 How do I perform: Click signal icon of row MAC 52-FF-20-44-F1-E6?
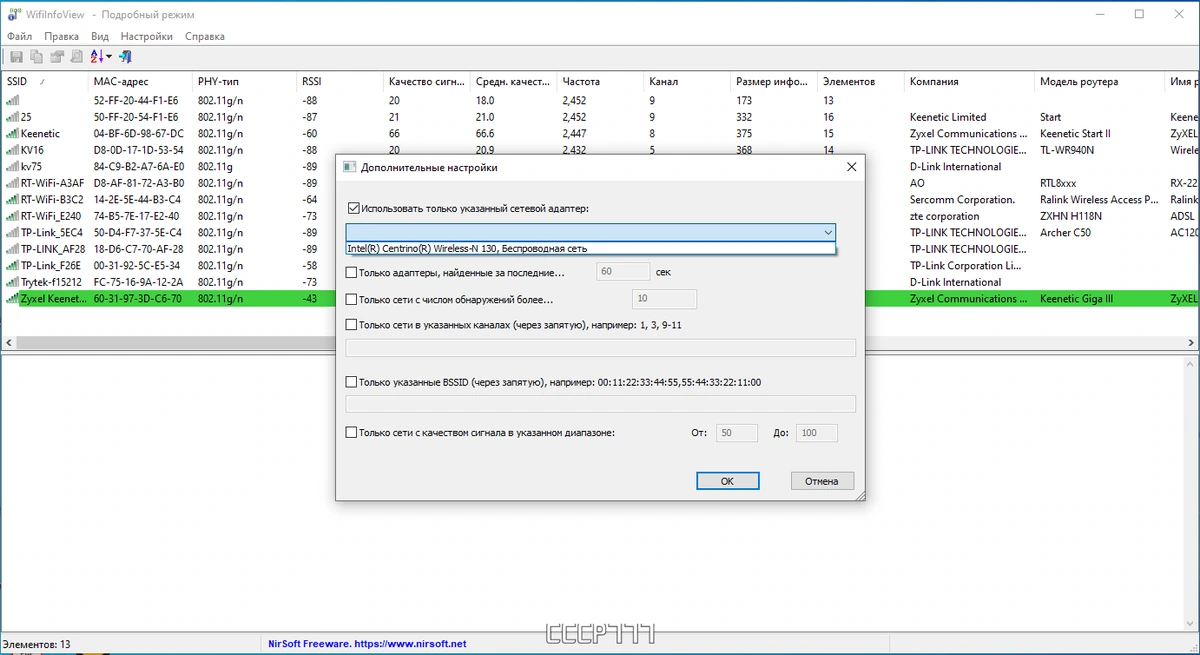[13, 100]
